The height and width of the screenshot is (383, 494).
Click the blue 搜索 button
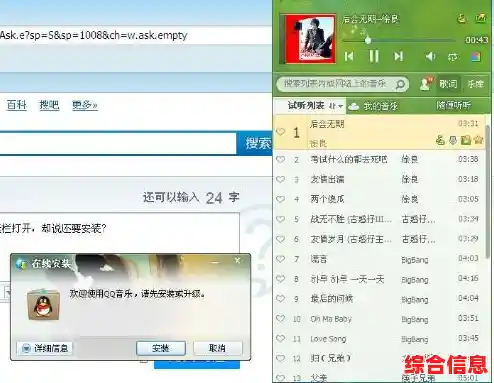pos(255,144)
